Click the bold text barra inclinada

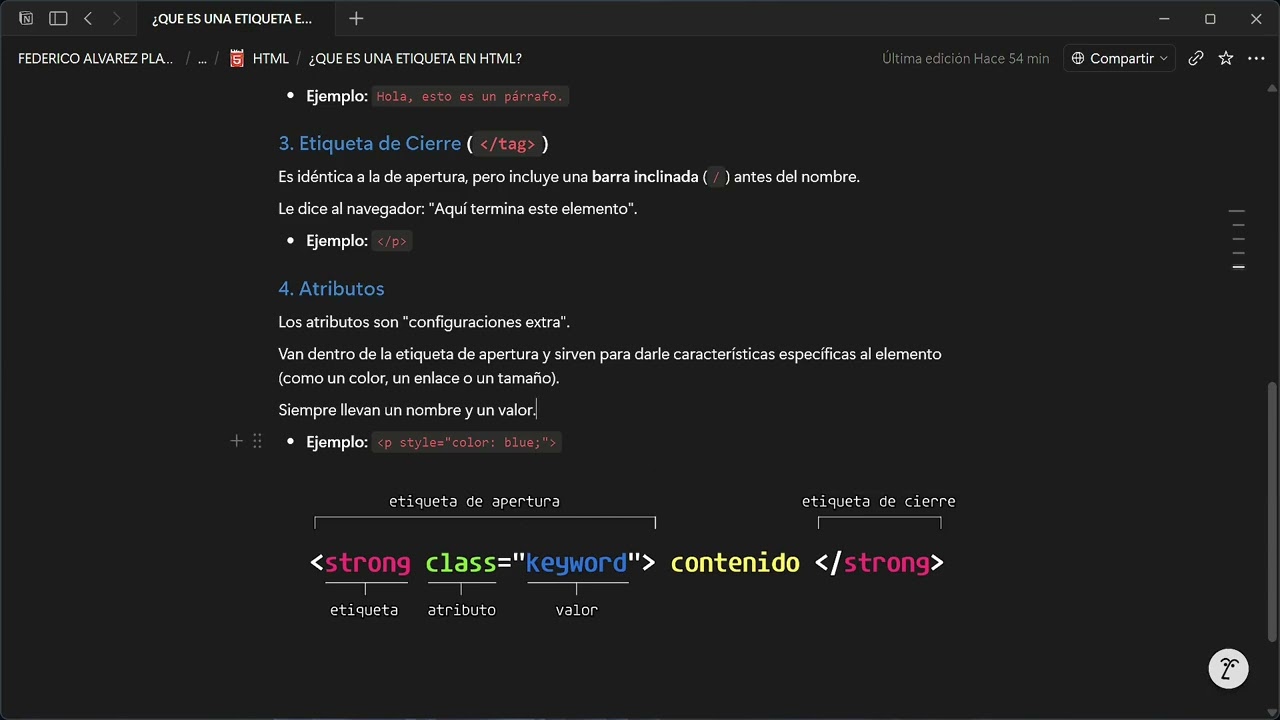[645, 177]
